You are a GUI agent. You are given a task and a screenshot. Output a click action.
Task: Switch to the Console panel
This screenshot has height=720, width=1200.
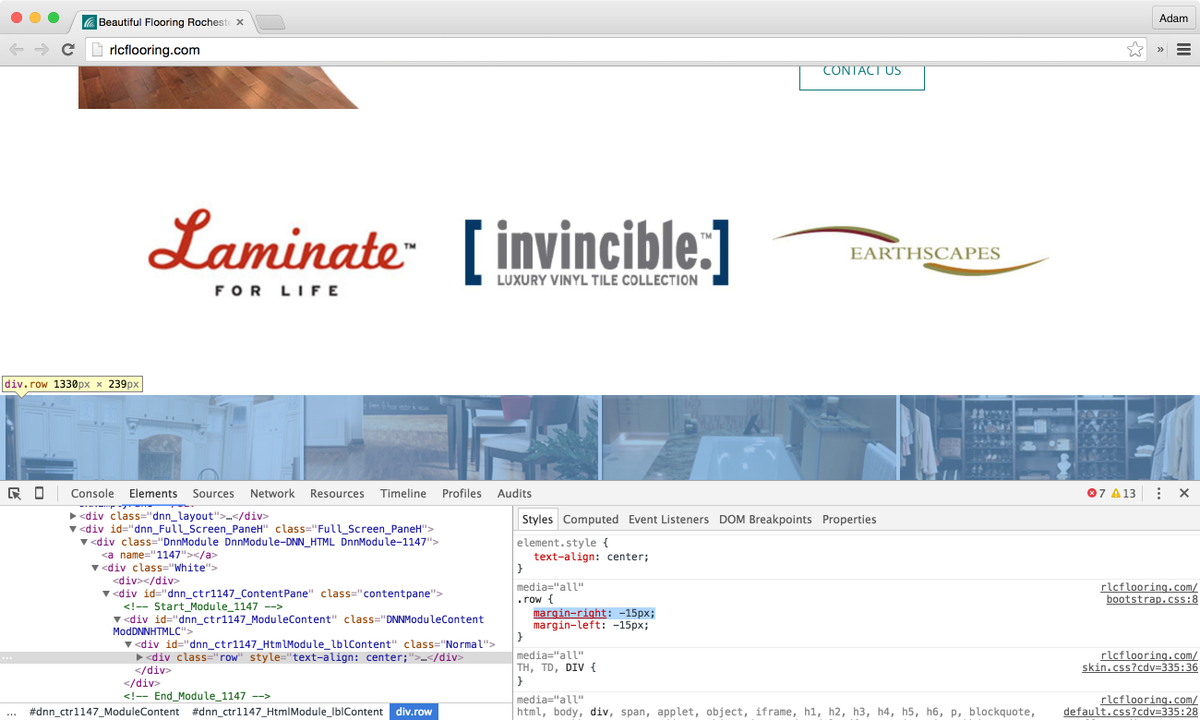(x=92, y=493)
